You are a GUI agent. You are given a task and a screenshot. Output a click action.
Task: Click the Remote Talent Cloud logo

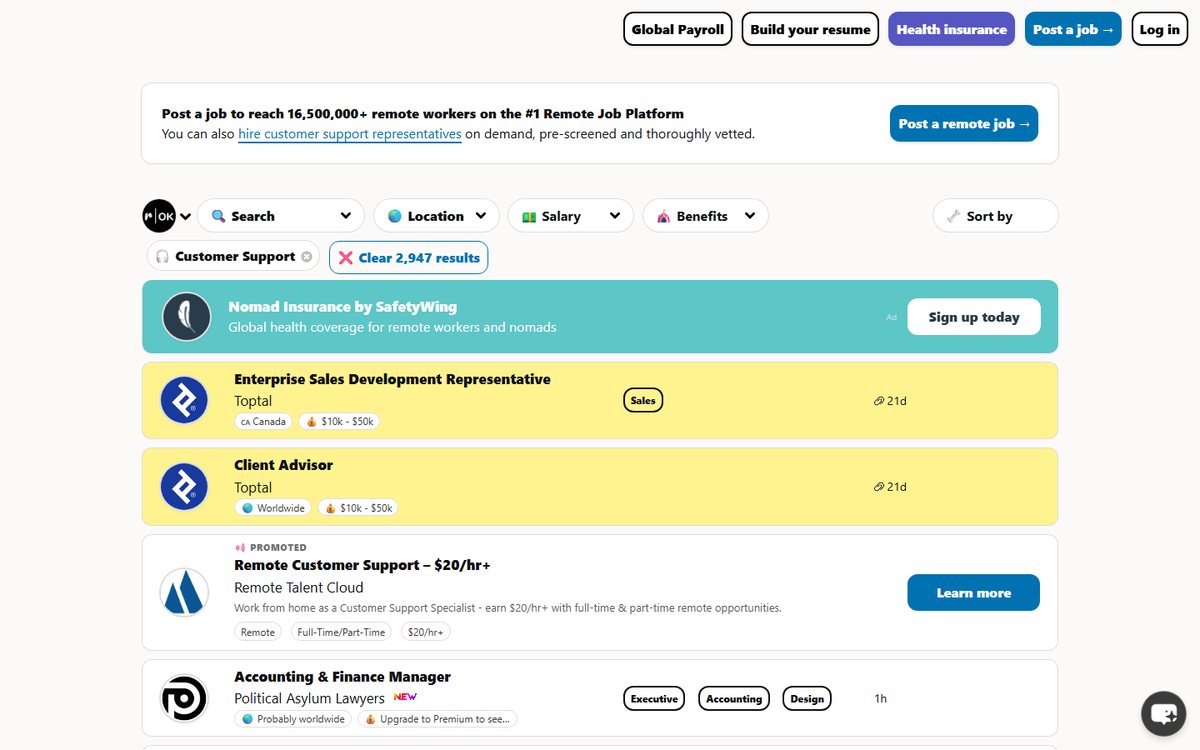tap(184, 592)
